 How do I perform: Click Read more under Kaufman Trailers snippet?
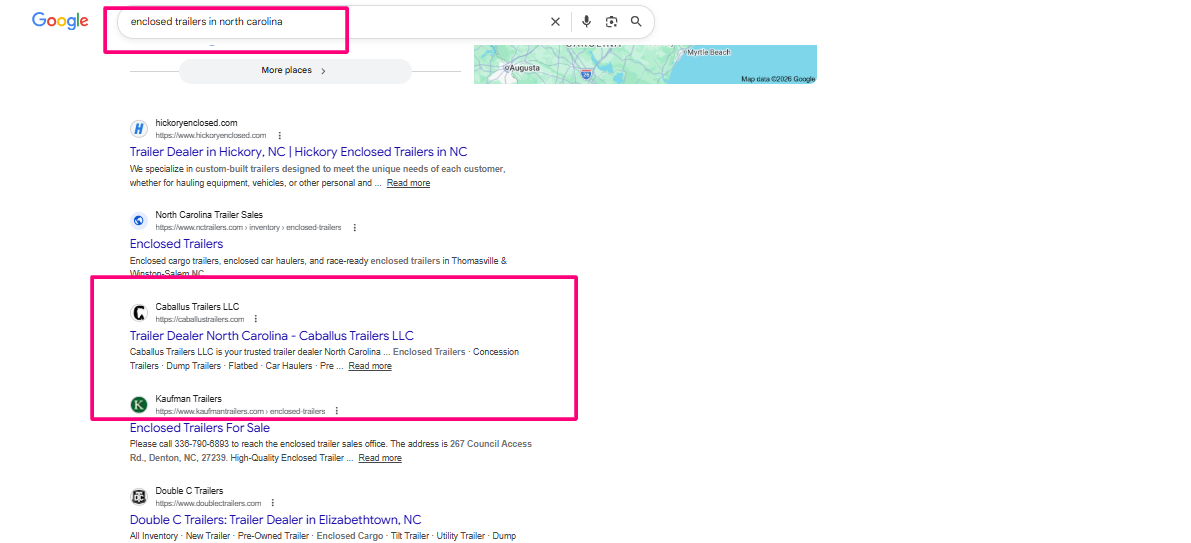tap(380, 458)
